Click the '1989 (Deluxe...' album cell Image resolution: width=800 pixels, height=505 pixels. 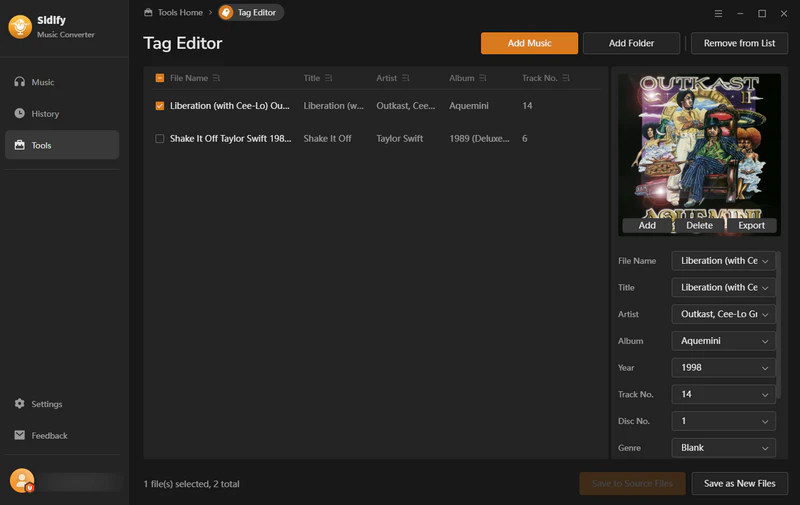[479, 138]
